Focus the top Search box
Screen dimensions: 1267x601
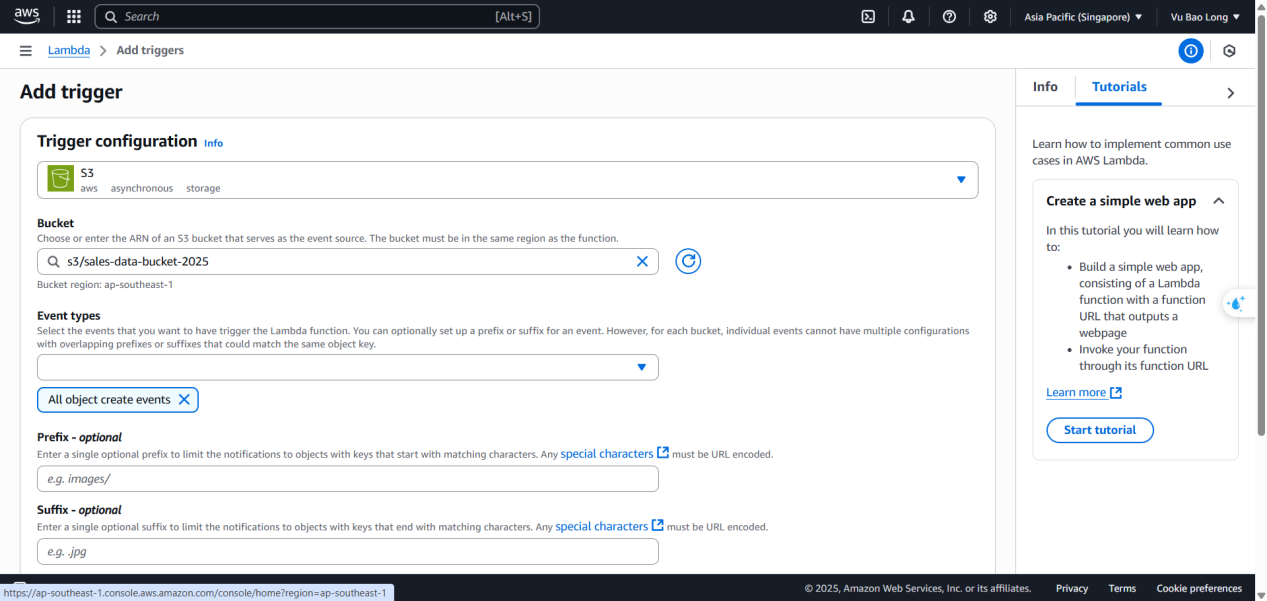click(x=317, y=17)
